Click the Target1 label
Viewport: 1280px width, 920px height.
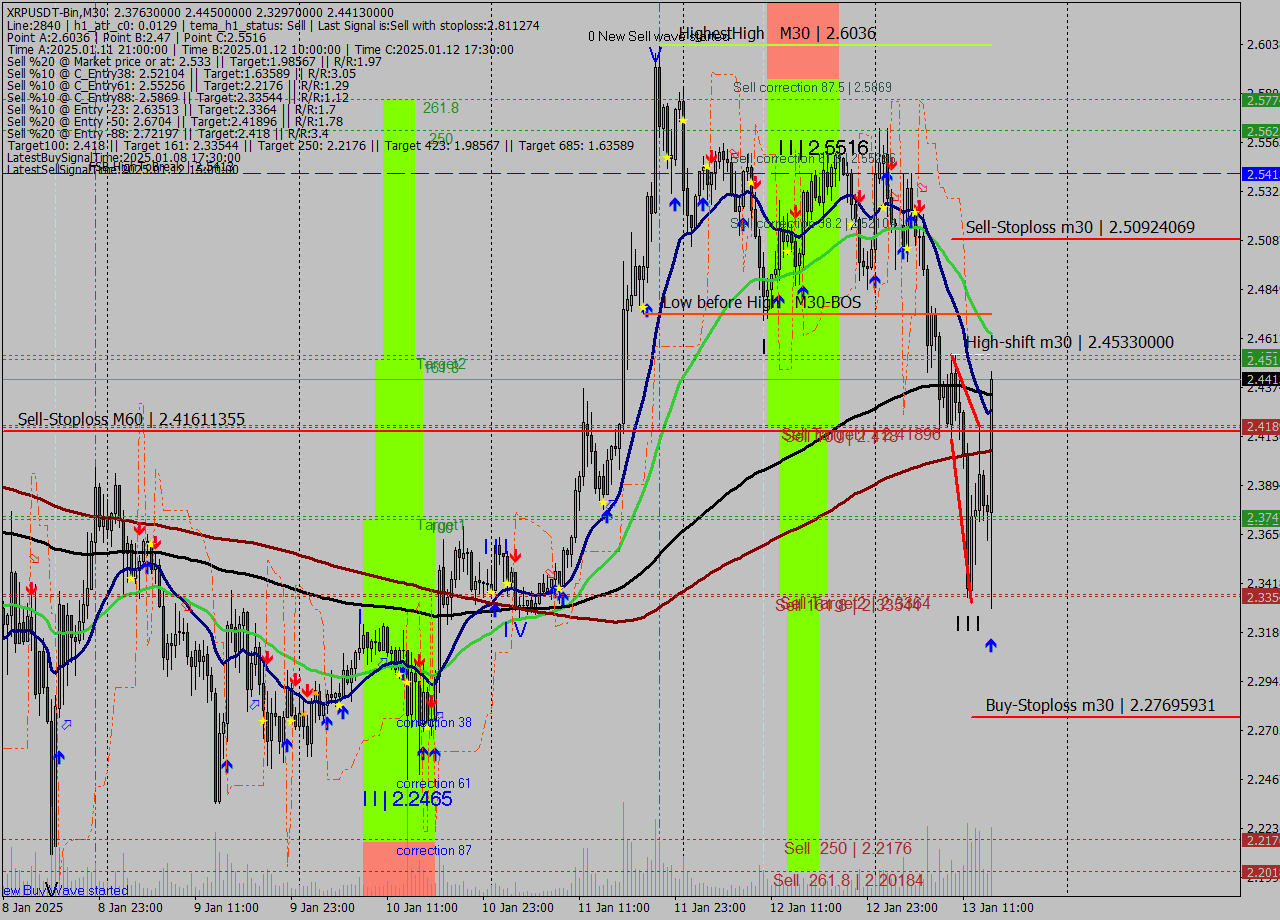(441, 525)
